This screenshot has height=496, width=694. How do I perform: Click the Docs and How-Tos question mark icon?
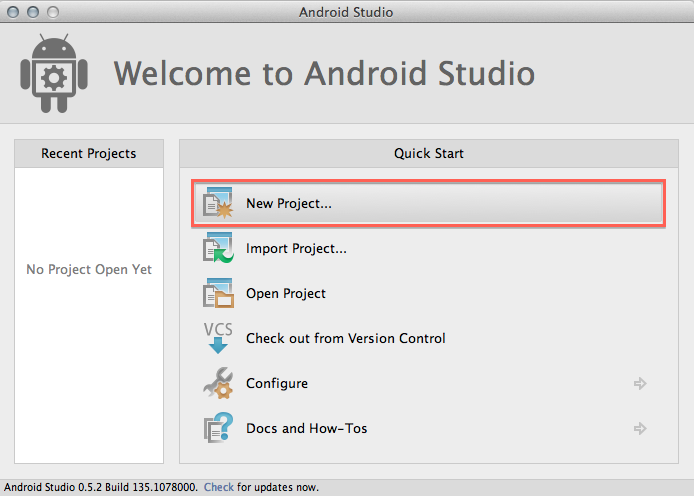coord(218,428)
